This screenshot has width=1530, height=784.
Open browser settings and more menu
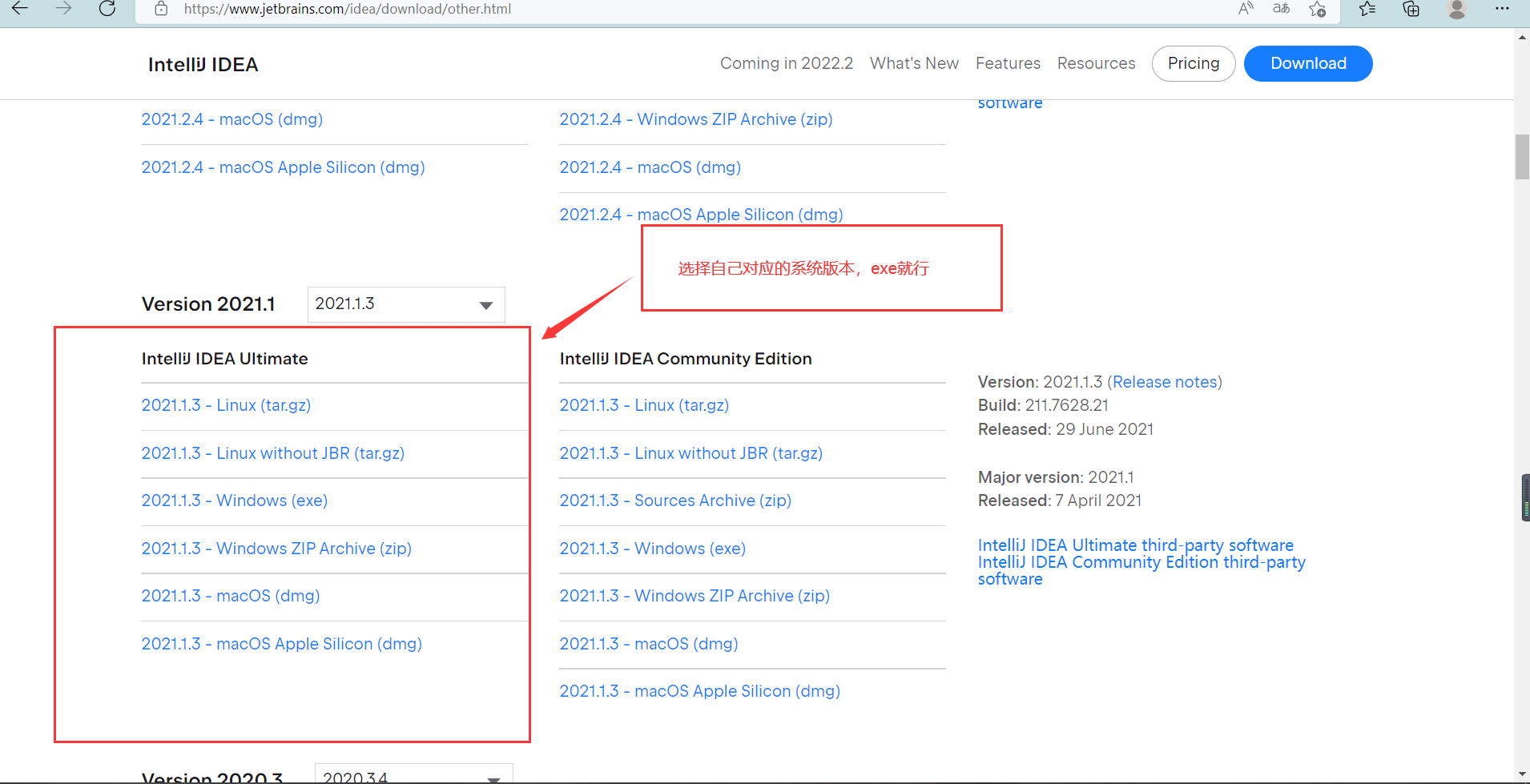(x=1502, y=9)
